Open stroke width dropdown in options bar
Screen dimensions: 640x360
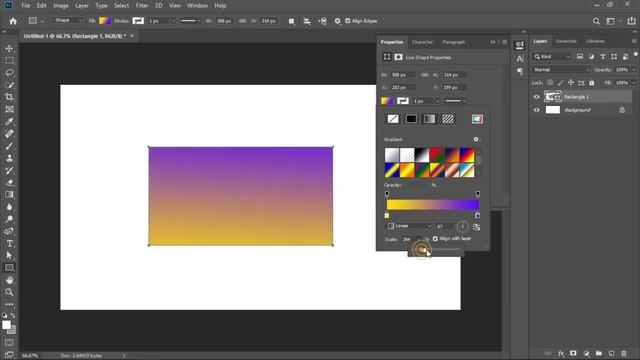click(x=173, y=21)
